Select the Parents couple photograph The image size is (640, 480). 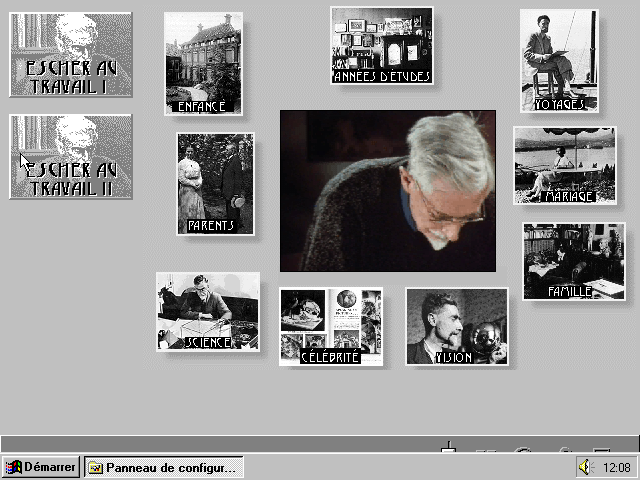click(216, 184)
